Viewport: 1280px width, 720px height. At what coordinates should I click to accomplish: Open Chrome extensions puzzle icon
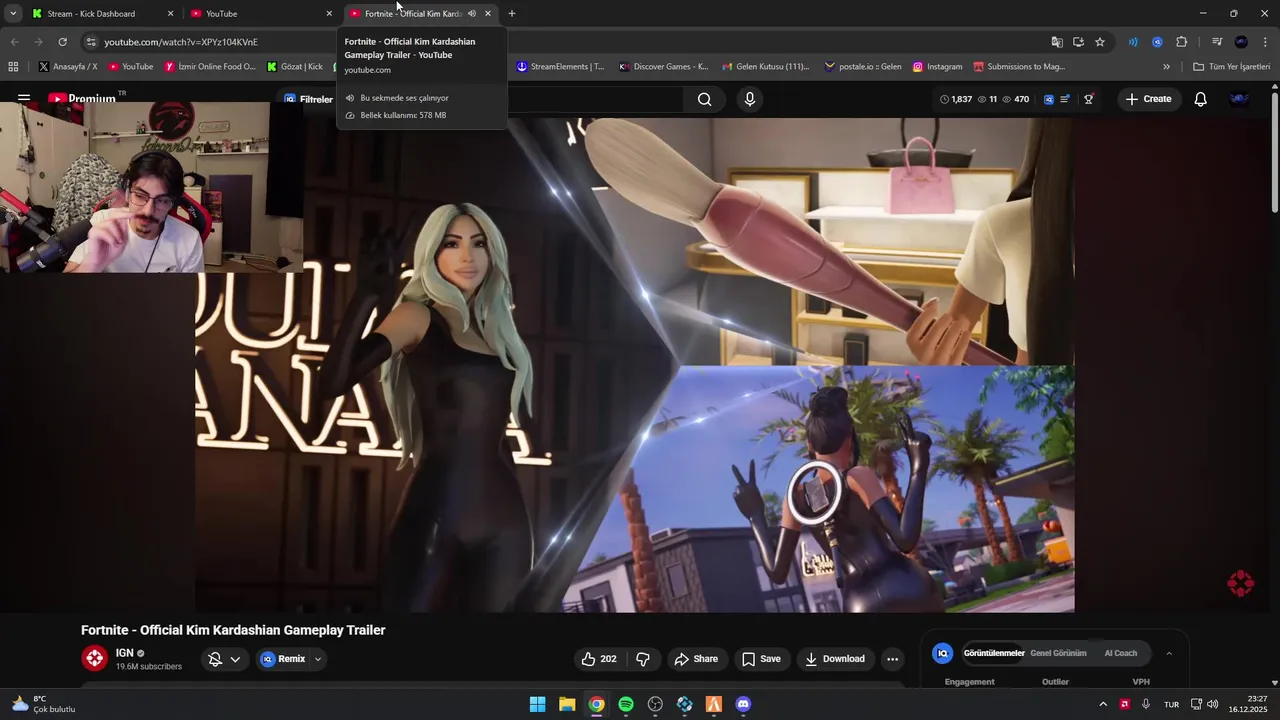tap(1181, 42)
